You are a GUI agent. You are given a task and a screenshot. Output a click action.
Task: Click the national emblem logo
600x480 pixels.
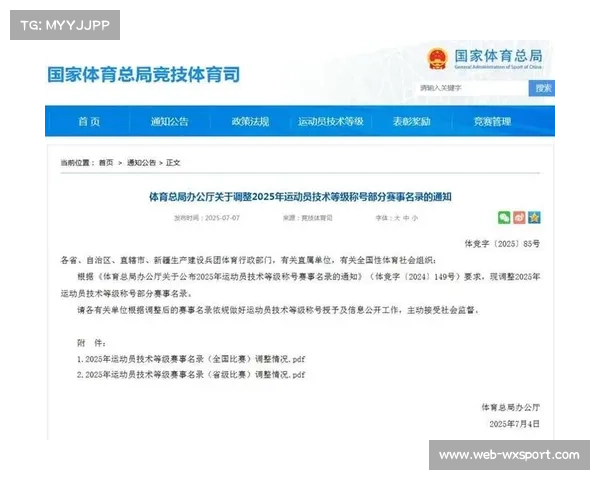(x=437, y=59)
